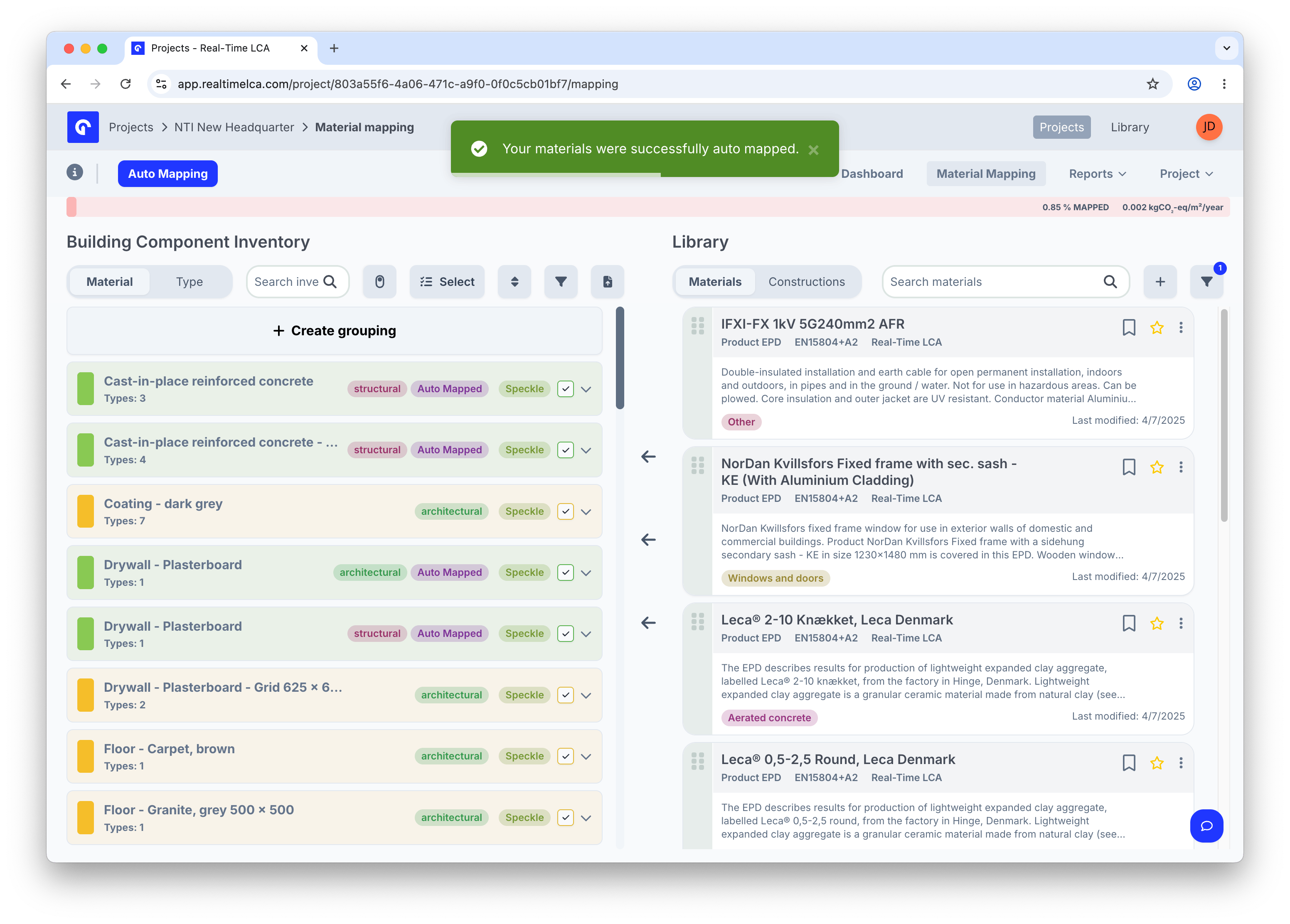This screenshot has height=924, width=1290.
Task: Go to the Dashboard tab
Action: (x=871, y=173)
